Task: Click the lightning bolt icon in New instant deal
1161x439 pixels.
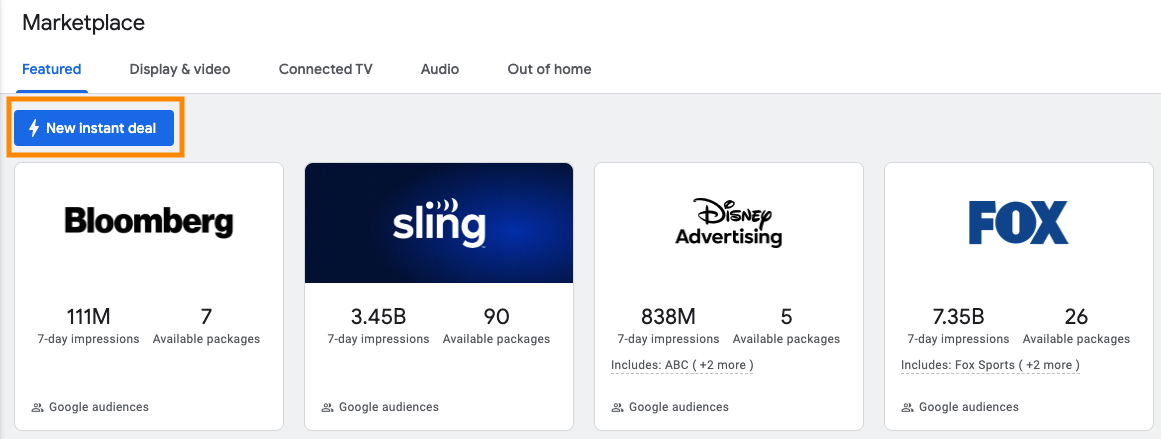Action: click(34, 128)
